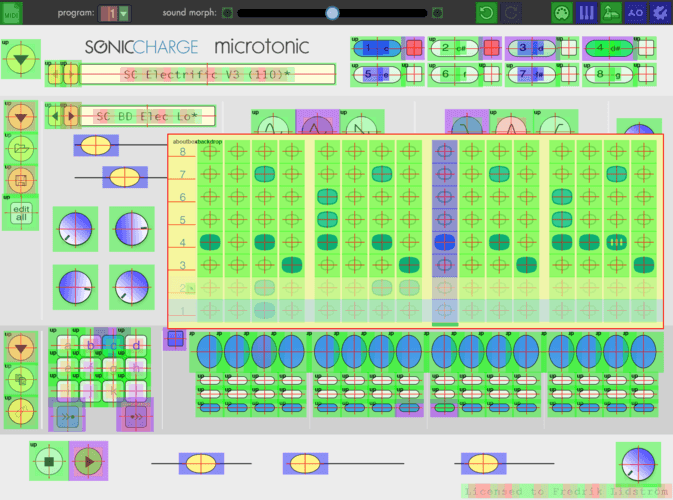Click the save disk icon for drum patch
Screen dimensions: 673x500
21,180
